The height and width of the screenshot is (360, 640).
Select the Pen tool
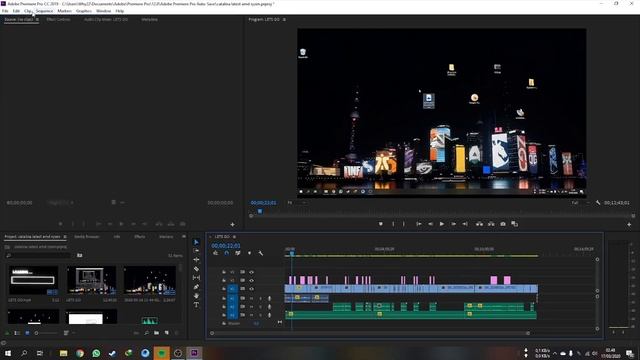(x=196, y=287)
